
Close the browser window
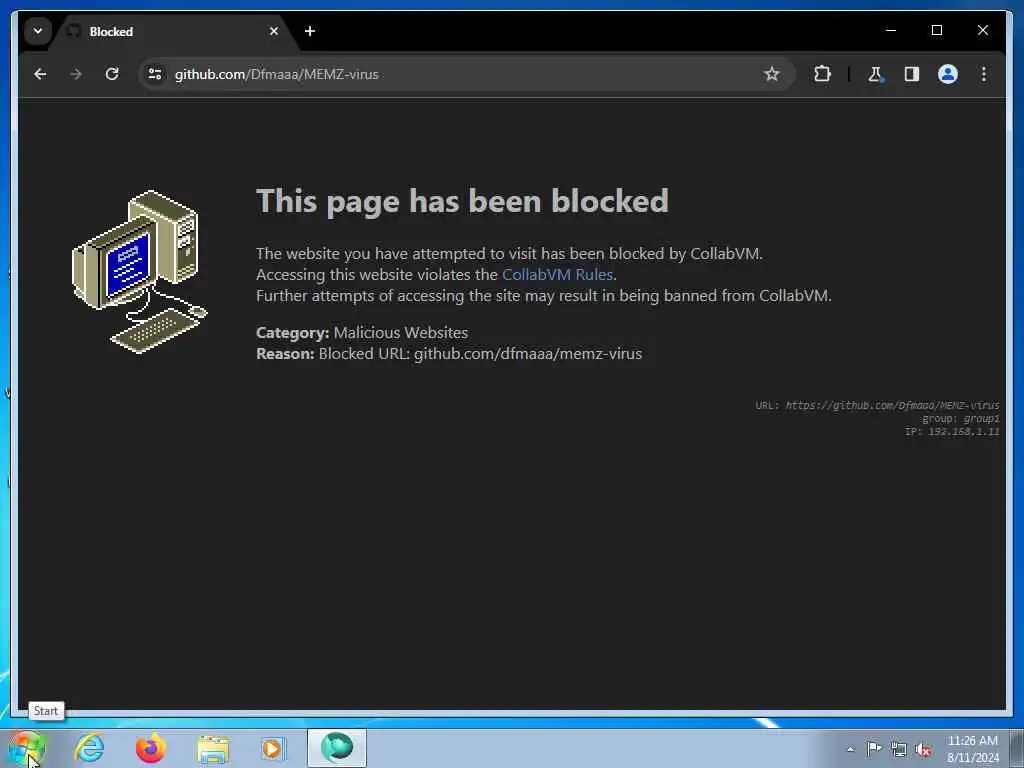click(982, 30)
